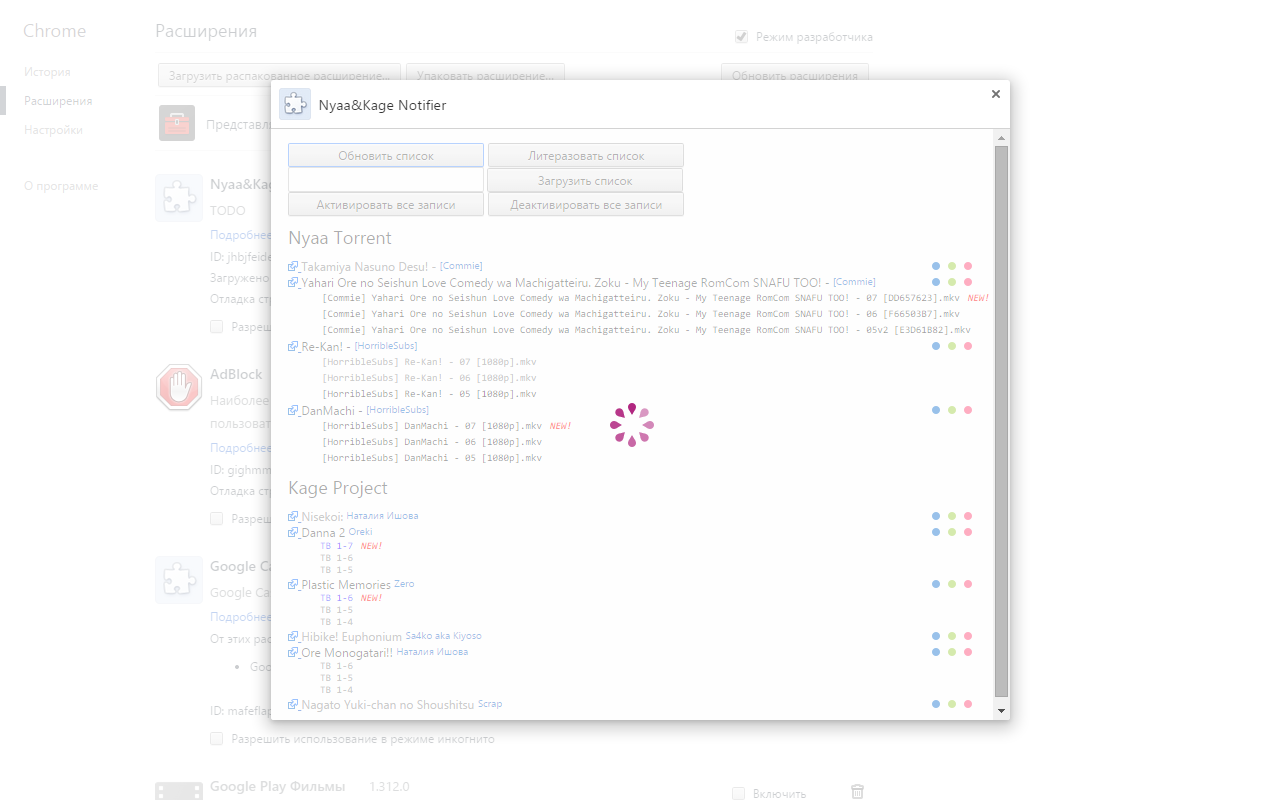Image resolution: width=1280 pixels, height=800 pixels.
Task: Click the dialog scrollbar up arrow
Action: click(1002, 137)
